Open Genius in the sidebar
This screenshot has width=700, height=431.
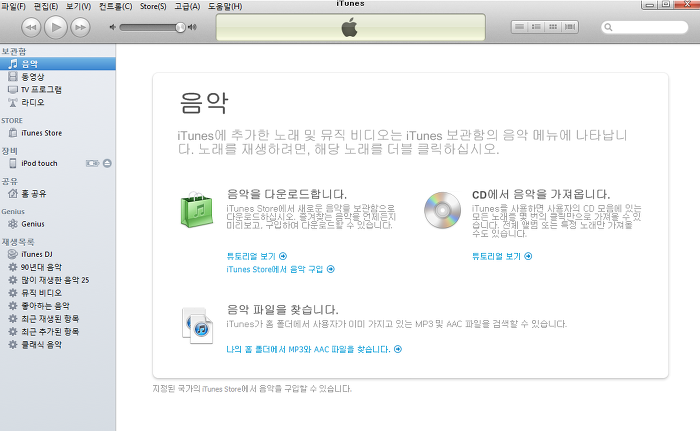point(58,224)
